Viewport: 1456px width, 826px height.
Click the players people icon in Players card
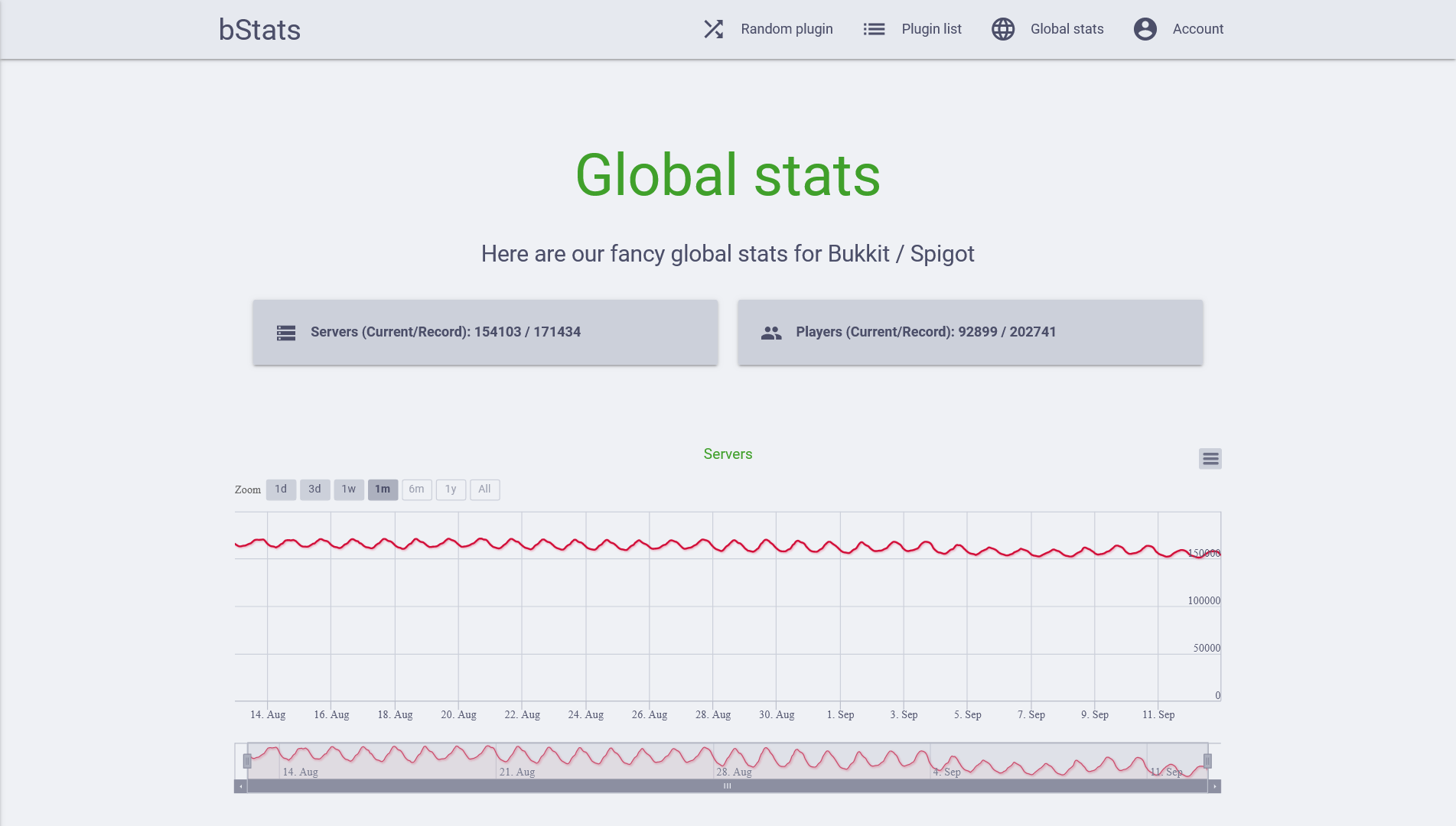pyautogui.click(x=771, y=333)
